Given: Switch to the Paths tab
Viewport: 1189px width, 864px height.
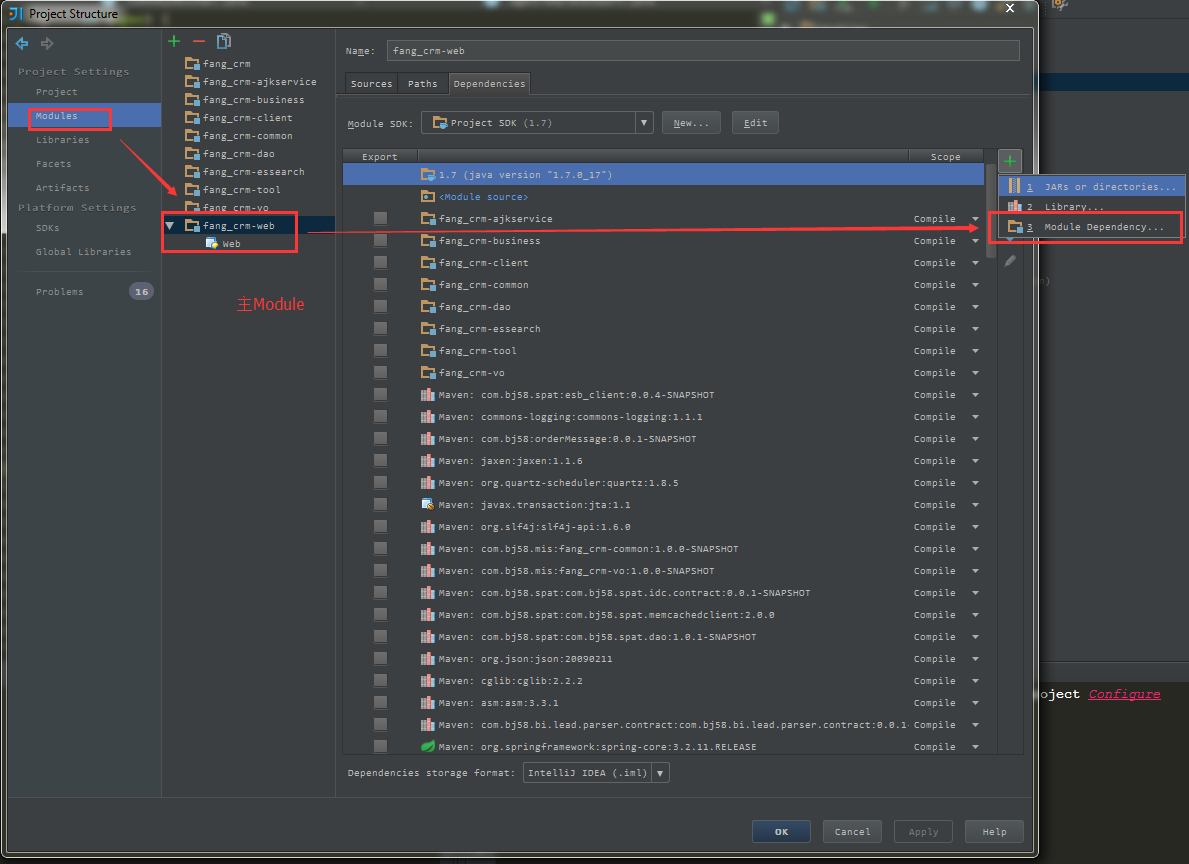Looking at the screenshot, I should [422, 83].
